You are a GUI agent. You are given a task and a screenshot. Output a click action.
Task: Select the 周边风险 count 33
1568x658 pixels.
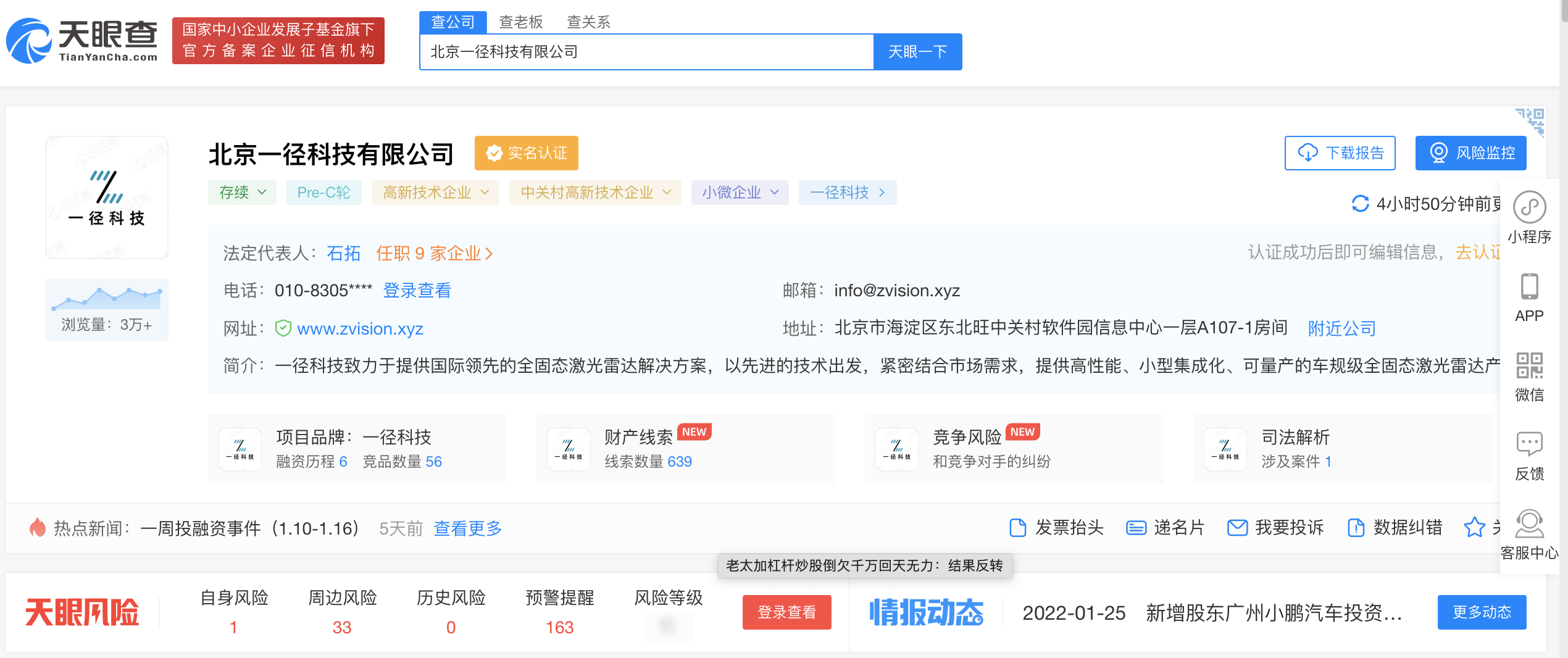[342, 627]
